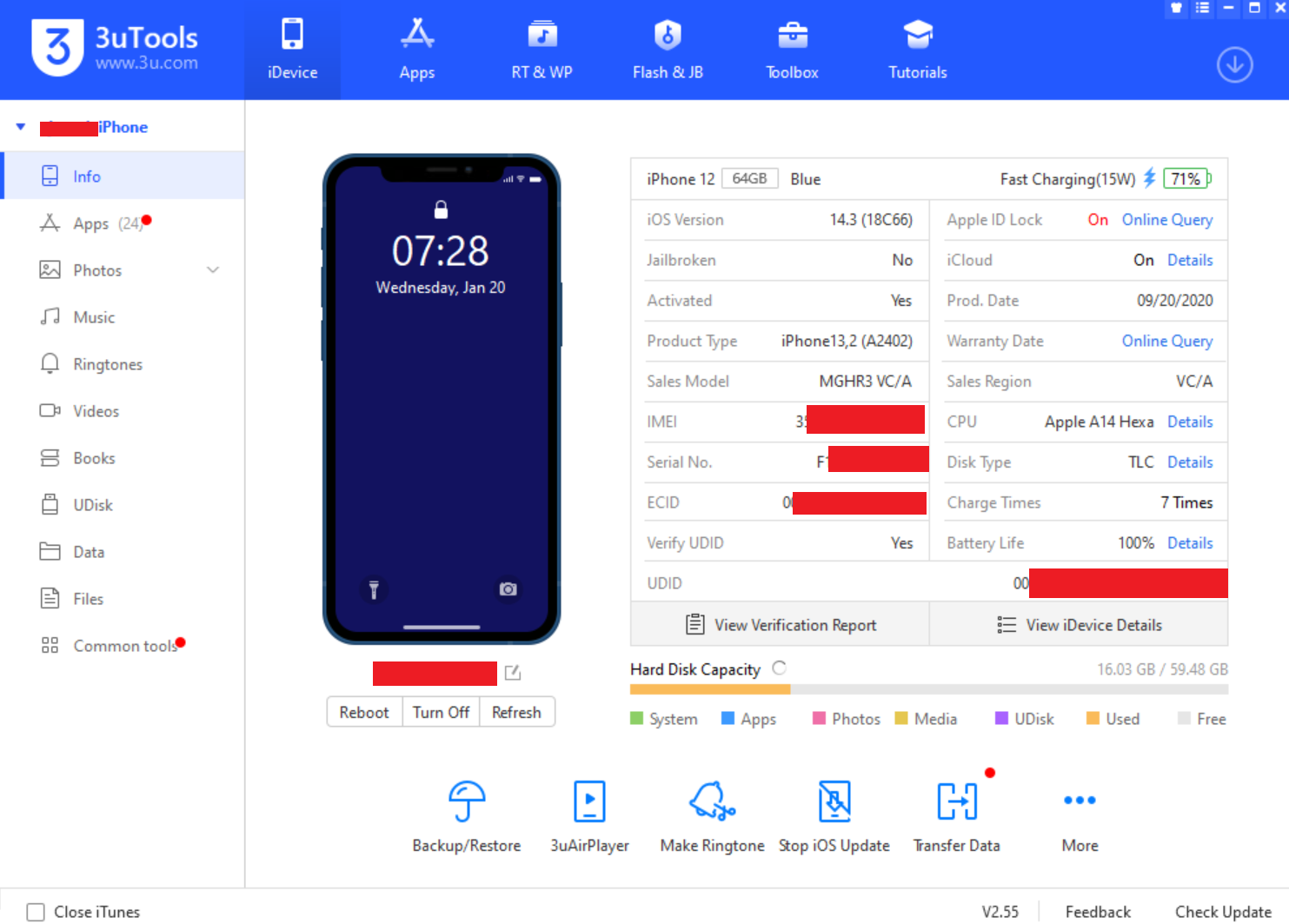Click Stop iOS Update icon
The height and width of the screenshot is (924, 1289).
tap(834, 801)
